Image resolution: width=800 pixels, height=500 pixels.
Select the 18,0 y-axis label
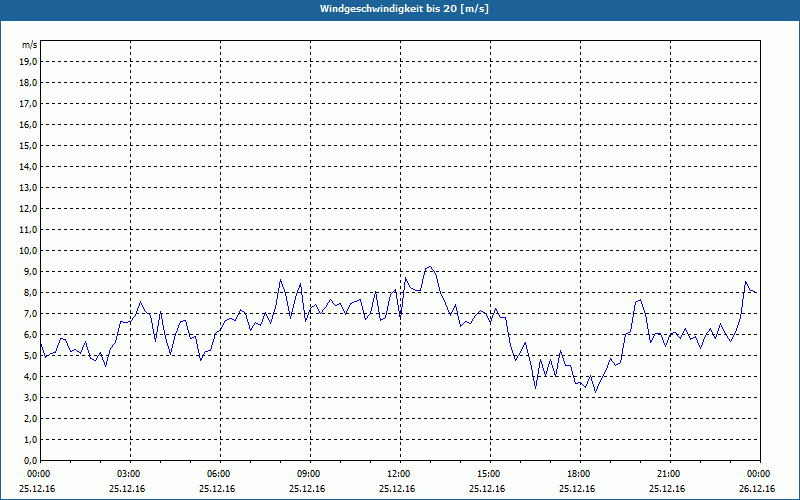pos(29,83)
